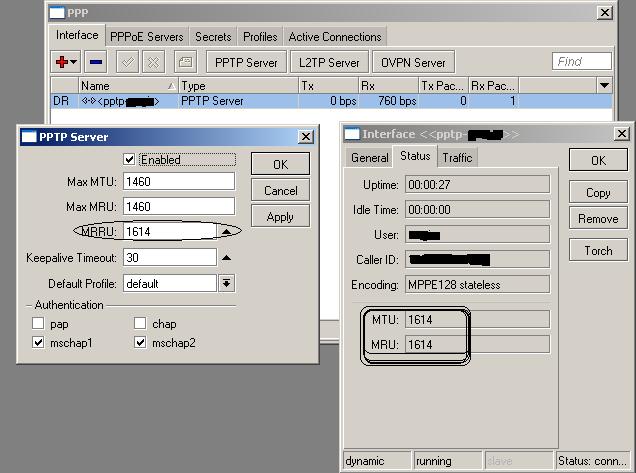The height and width of the screenshot is (473, 636).
Task: Switch to the PPPoE Servers tab
Action: (147, 37)
